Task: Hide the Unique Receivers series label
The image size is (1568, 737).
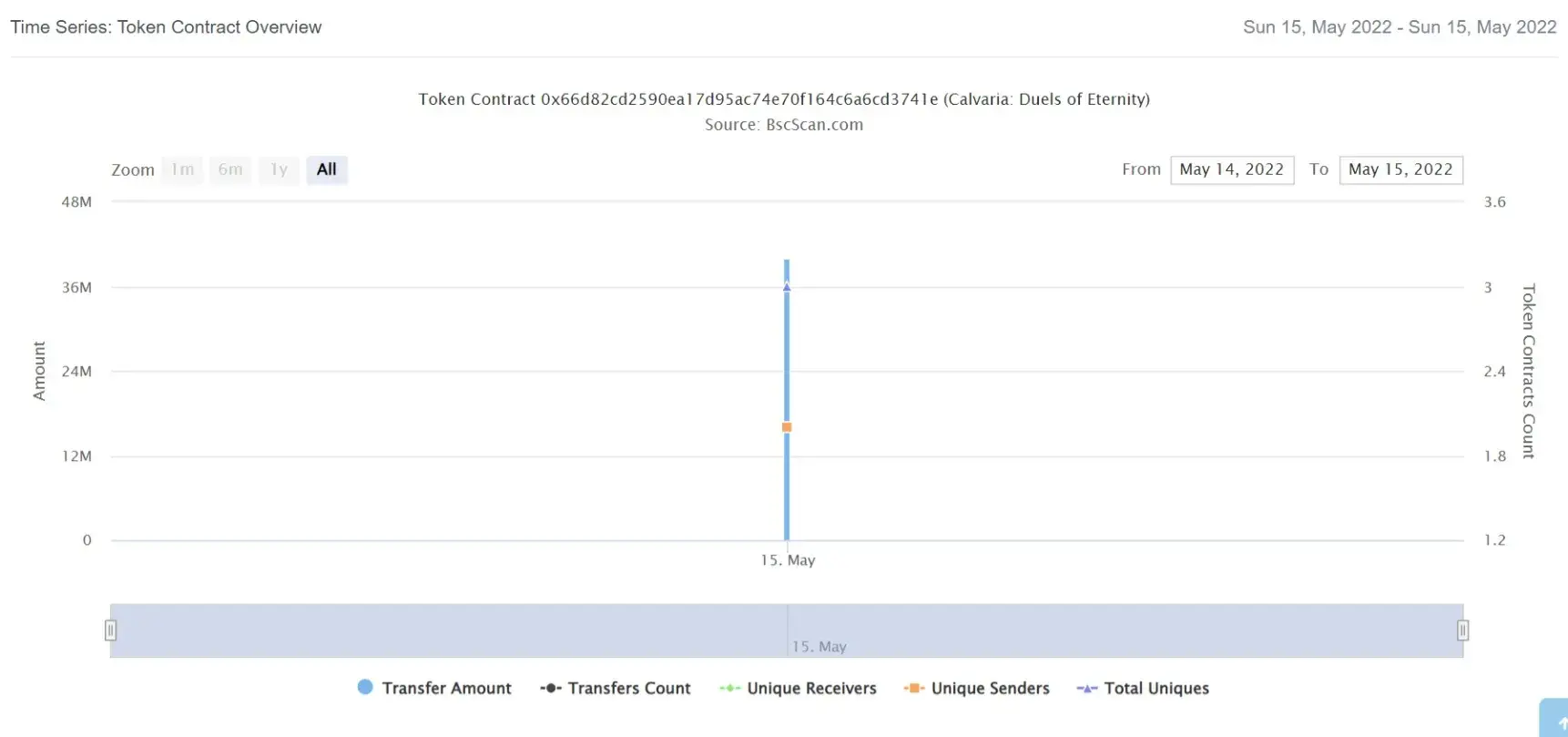Action: (x=811, y=689)
